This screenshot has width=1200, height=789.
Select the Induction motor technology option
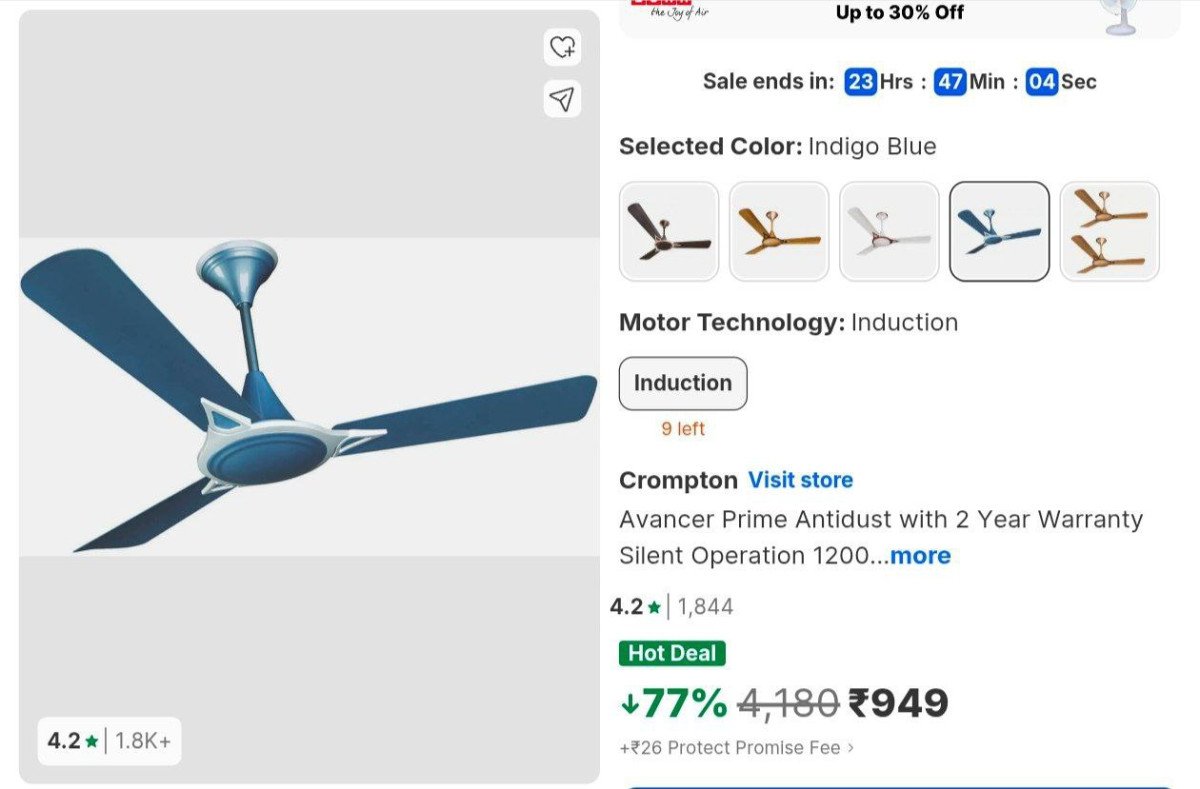683,383
